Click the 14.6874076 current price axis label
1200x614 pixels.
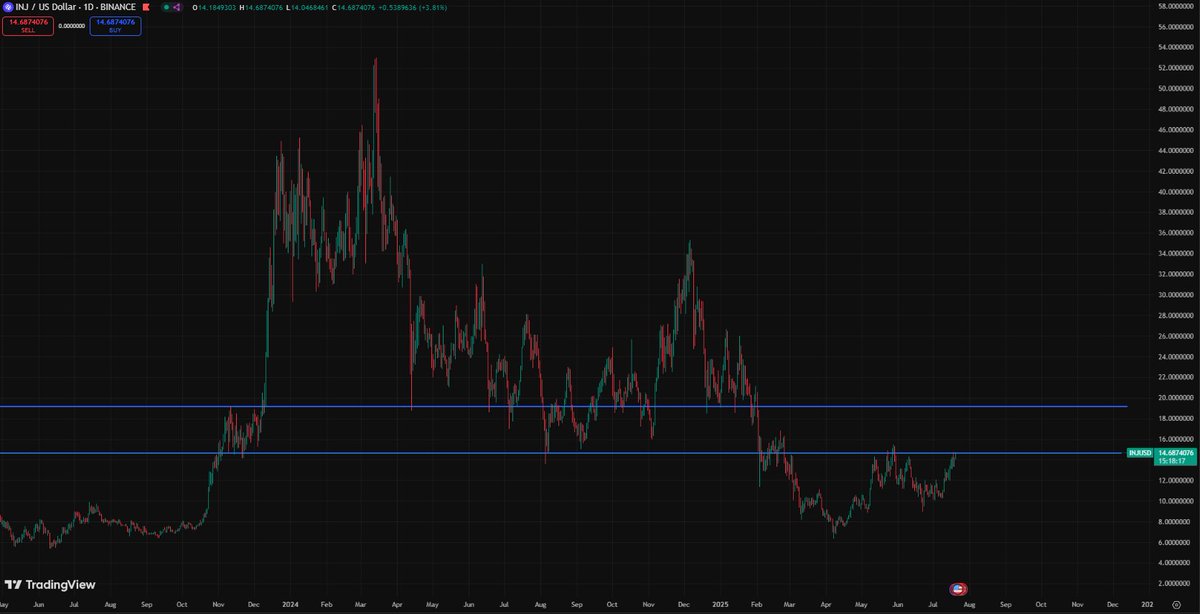point(1176,453)
